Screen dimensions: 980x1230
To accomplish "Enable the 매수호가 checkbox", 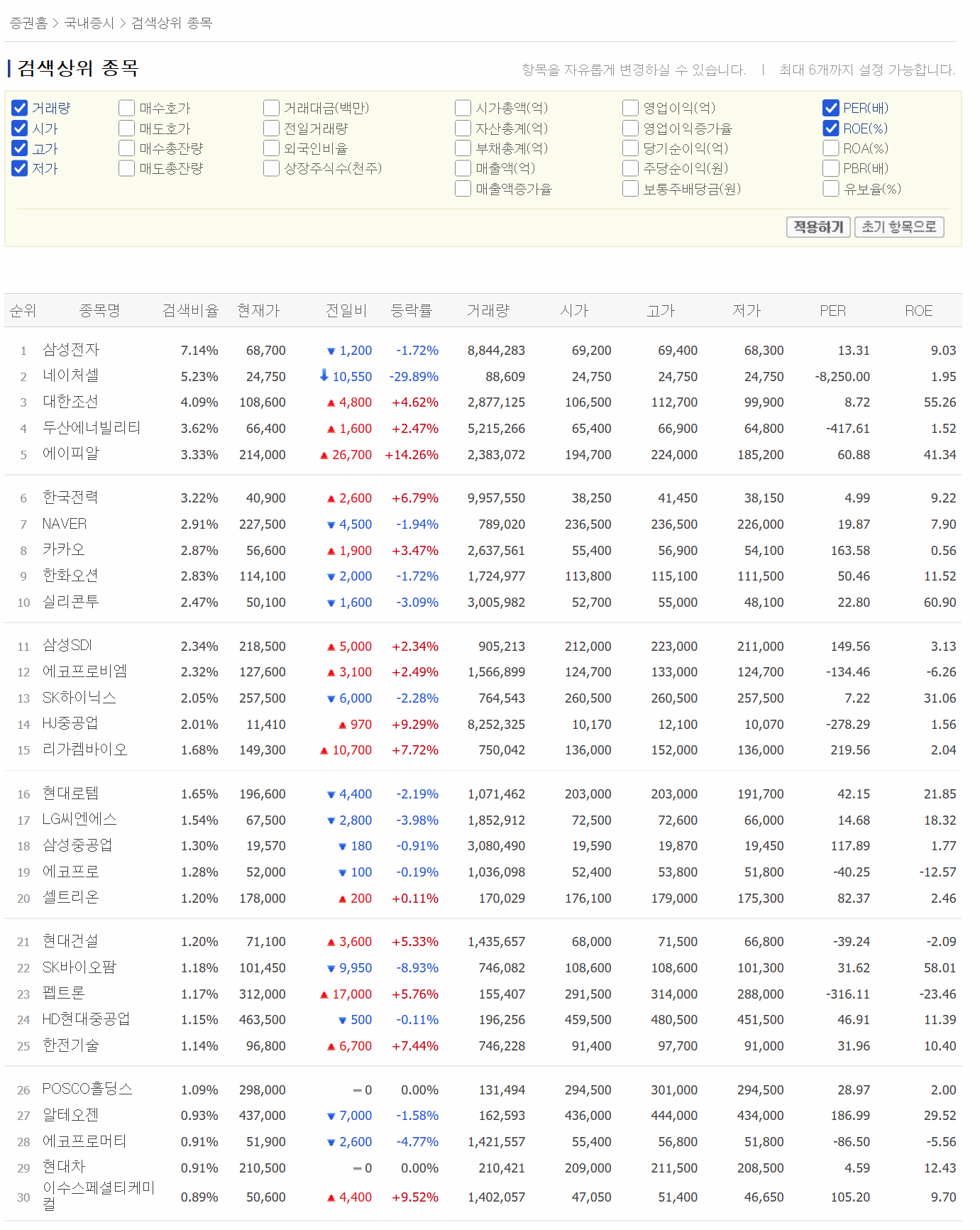I will [127, 108].
